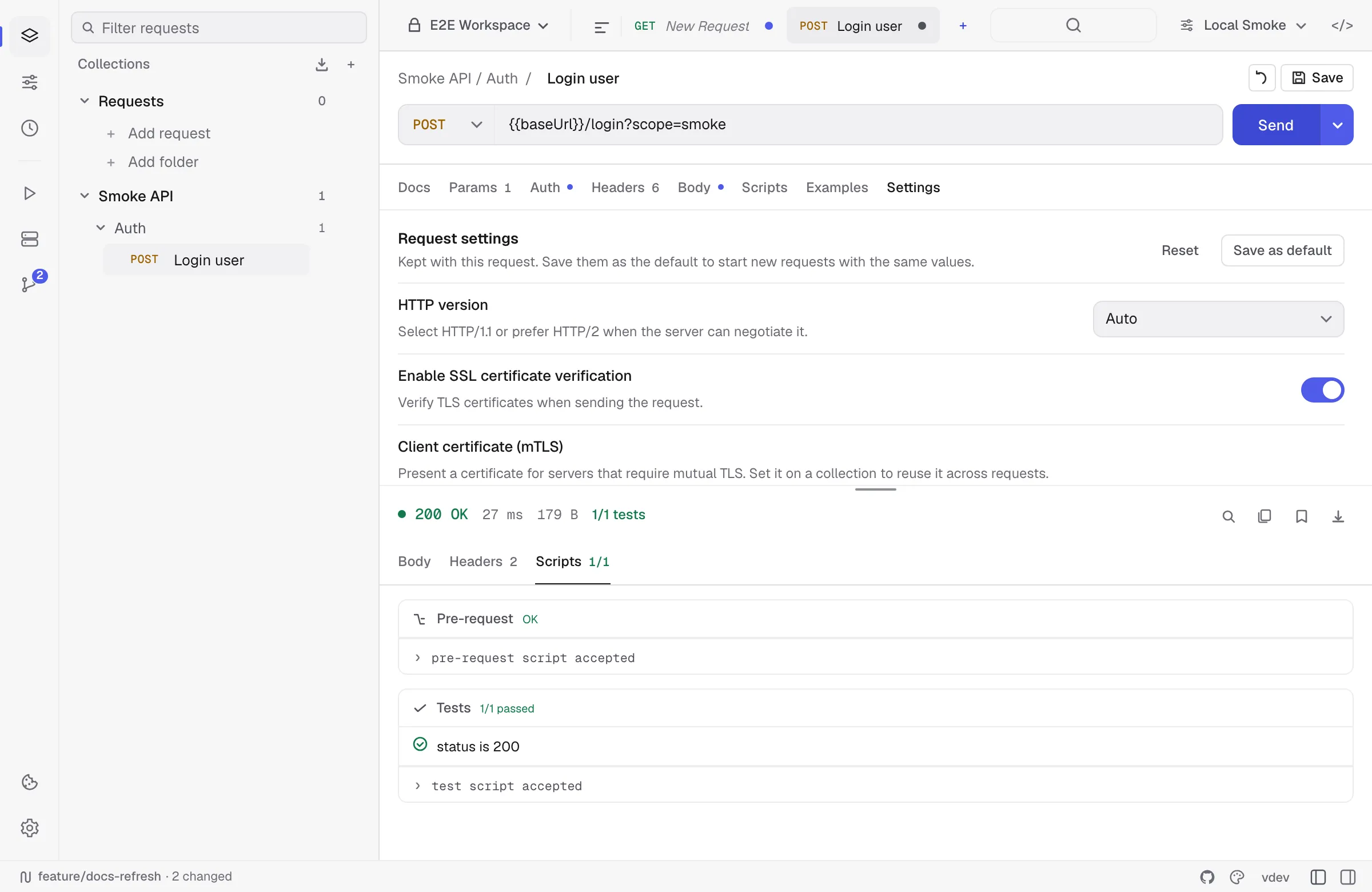Click the Save as default button
This screenshot has width=1372, height=892.
[1282, 250]
